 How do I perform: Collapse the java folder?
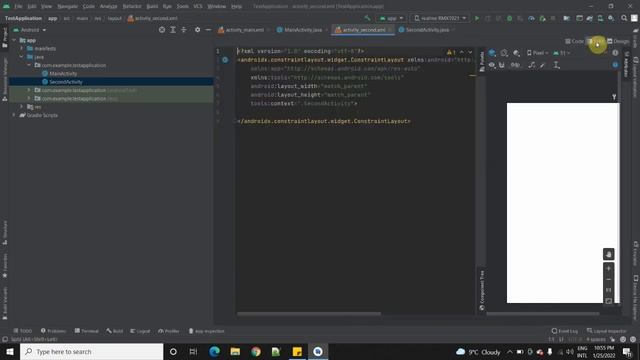(22, 57)
